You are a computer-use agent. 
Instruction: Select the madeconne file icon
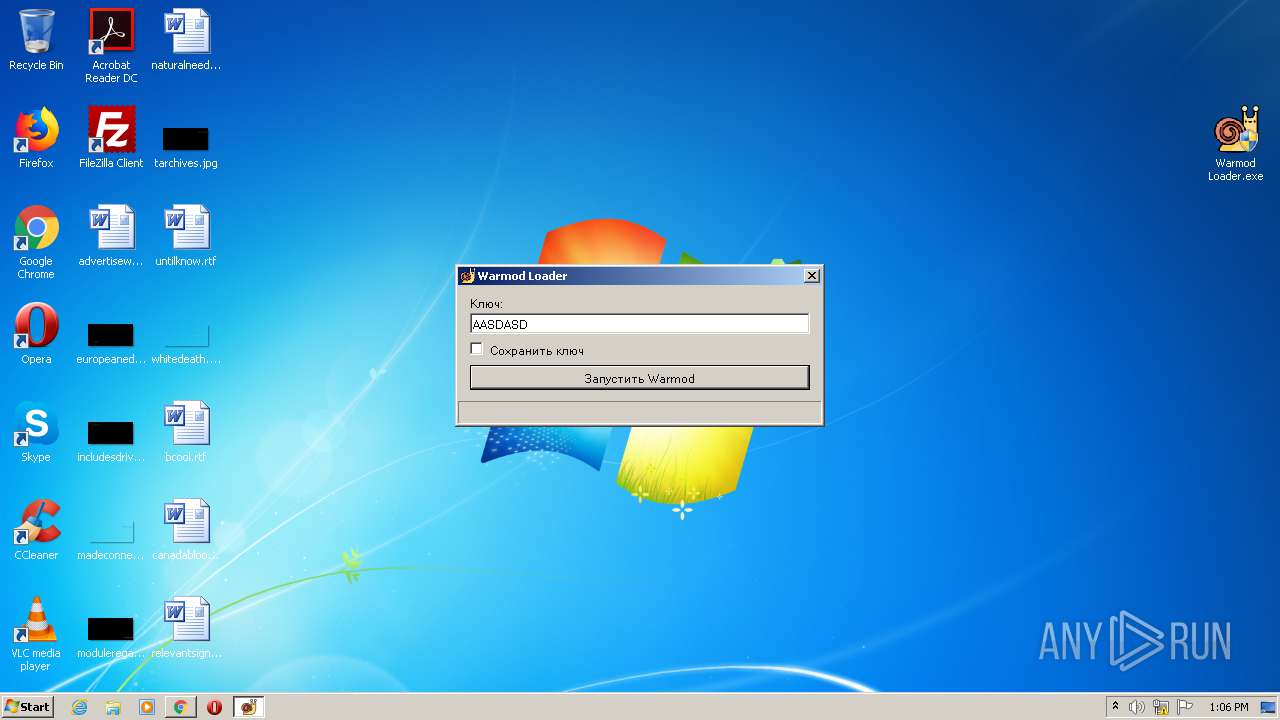point(111,538)
